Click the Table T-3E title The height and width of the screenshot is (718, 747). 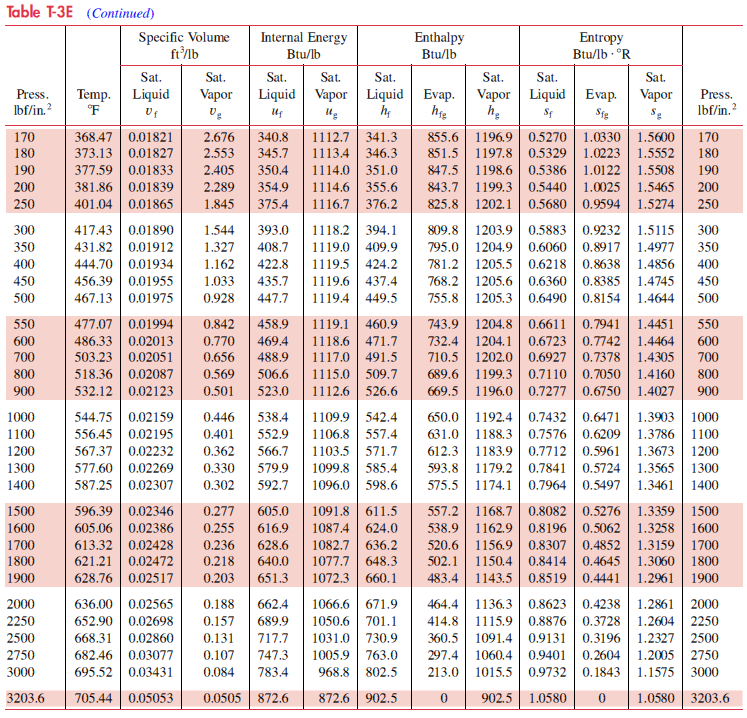pos(39,12)
